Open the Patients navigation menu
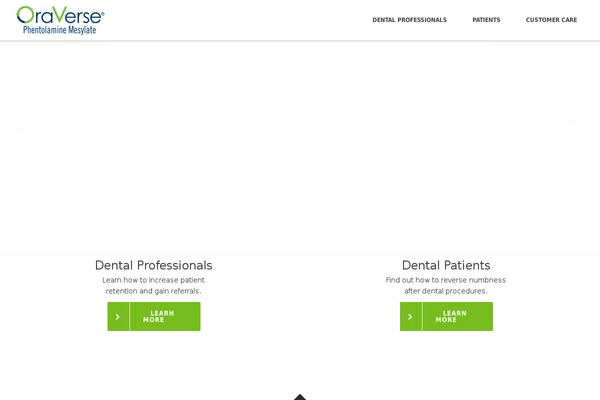Image resolution: width=600 pixels, height=400 pixels. click(x=486, y=20)
